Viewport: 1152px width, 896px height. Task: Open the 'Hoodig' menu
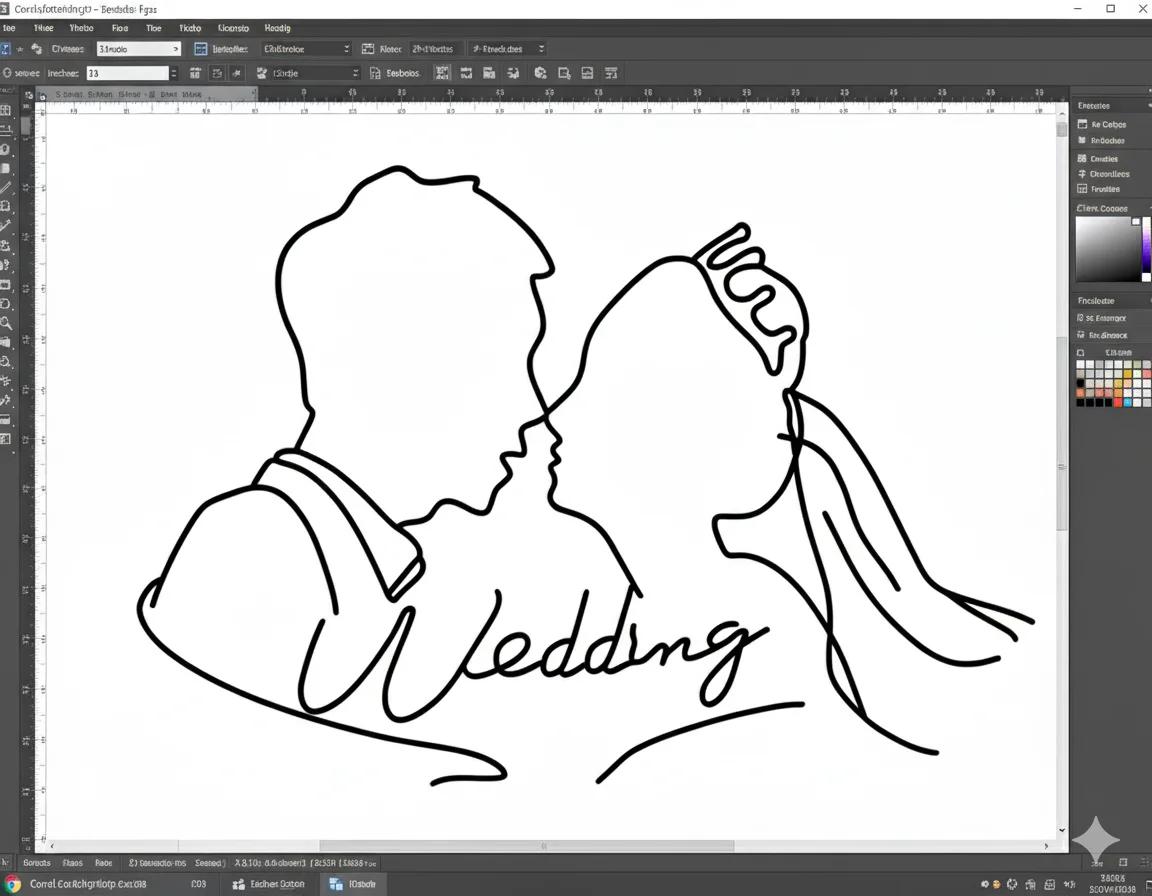click(x=277, y=28)
